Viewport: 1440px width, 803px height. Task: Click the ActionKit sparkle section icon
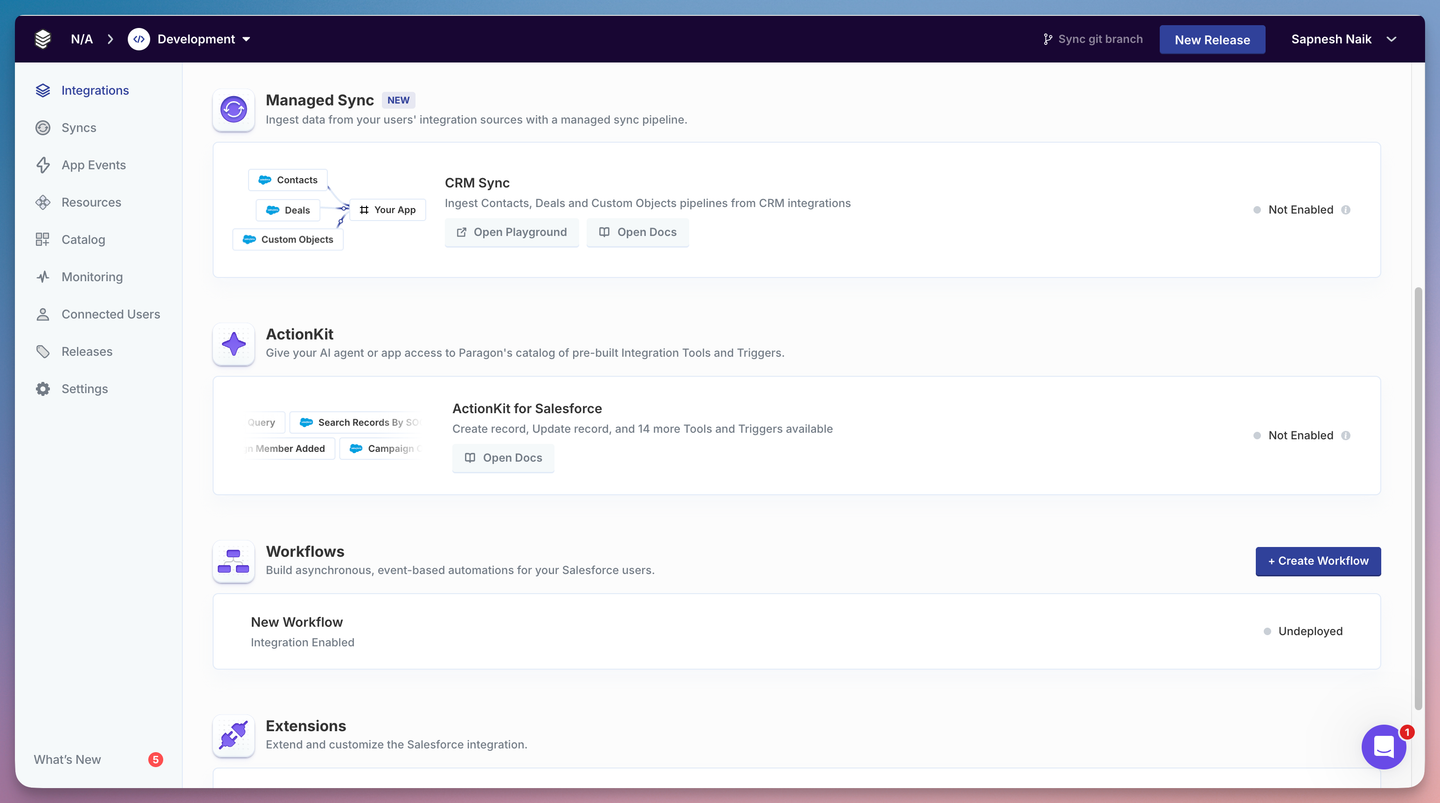point(234,345)
